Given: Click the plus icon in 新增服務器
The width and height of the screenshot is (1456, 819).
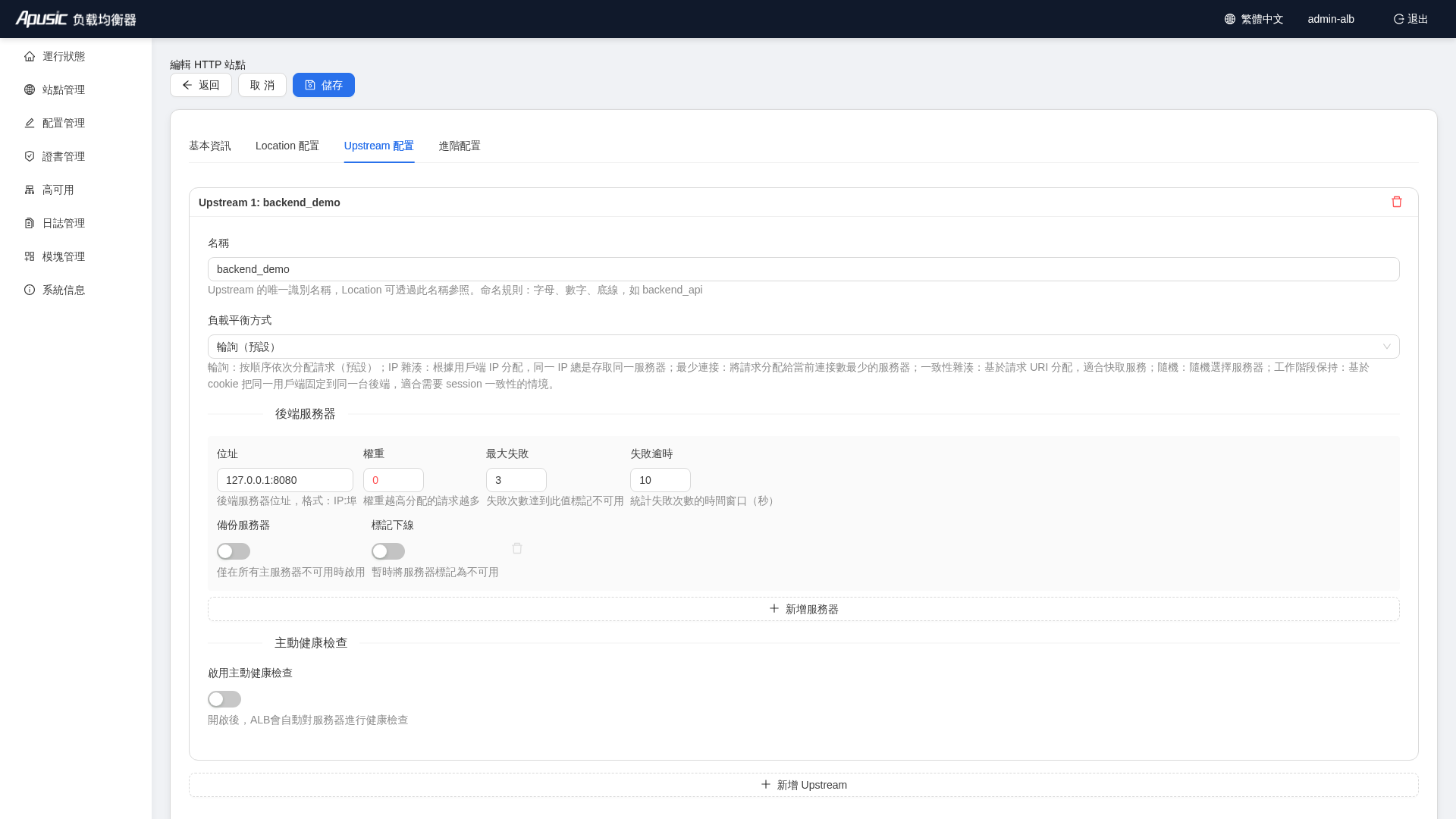Looking at the screenshot, I should click(x=774, y=608).
